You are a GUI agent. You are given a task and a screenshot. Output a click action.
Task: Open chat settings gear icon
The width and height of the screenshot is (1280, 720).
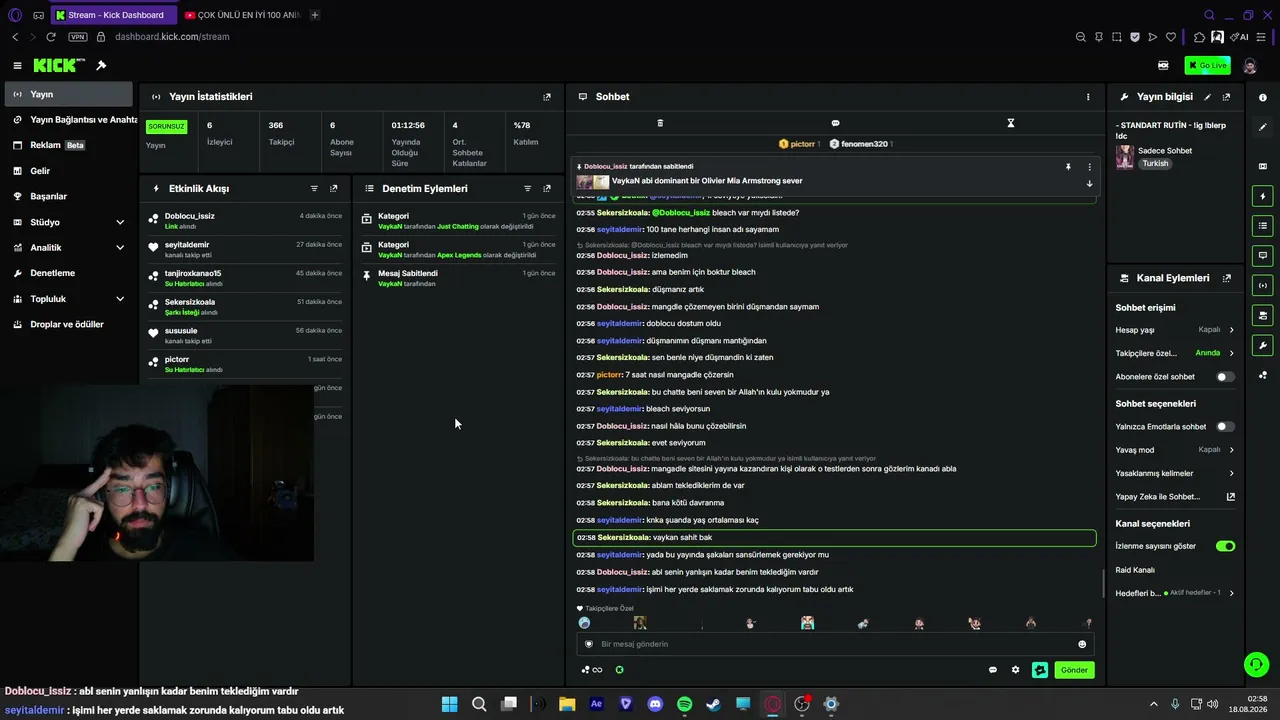click(x=1015, y=670)
